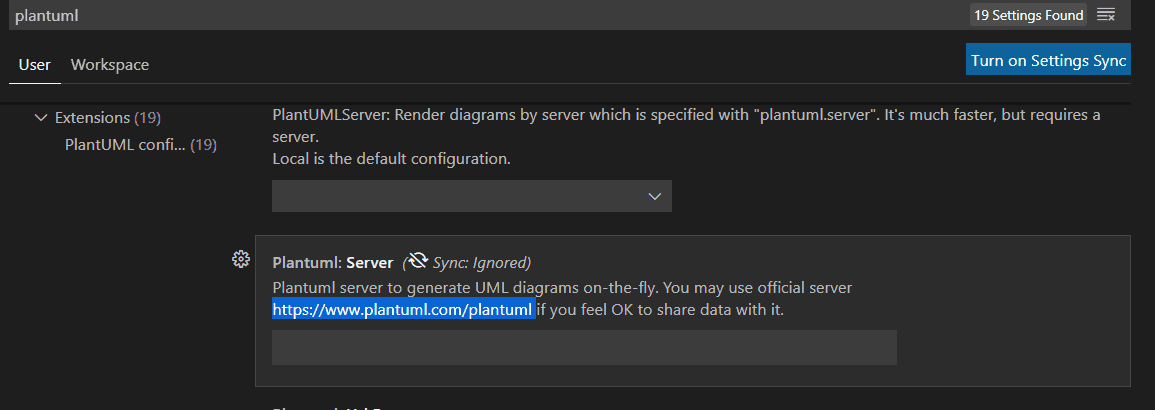Click 'Local is the default configuration' text
This screenshot has height=410, width=1155.
[391, 158]
